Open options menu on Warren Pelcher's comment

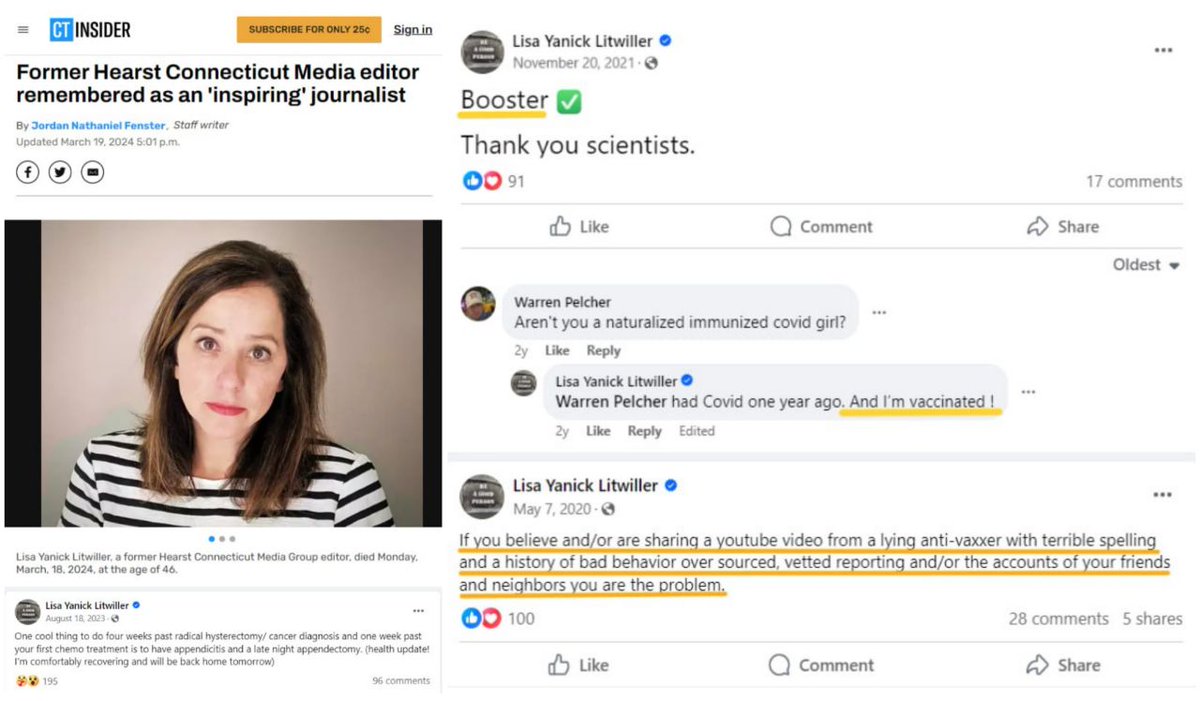(879, 312)
